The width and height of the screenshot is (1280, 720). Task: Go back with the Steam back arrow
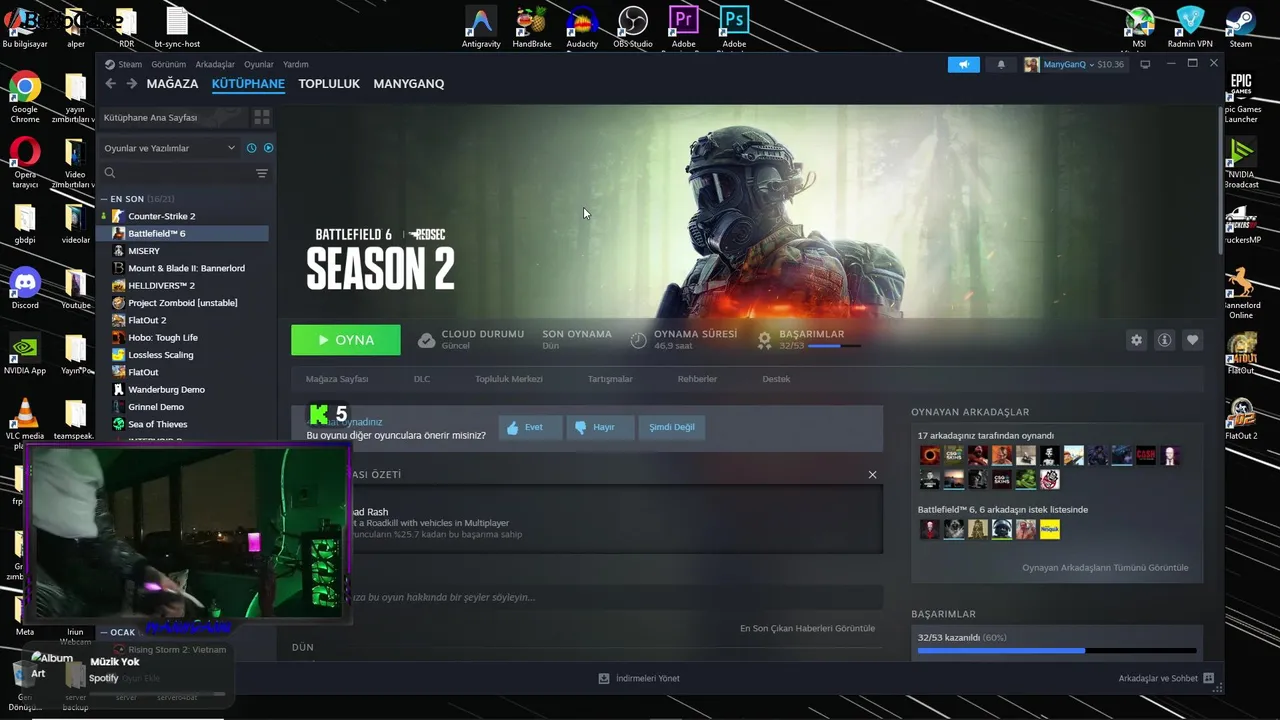click(x=111, y=84)
